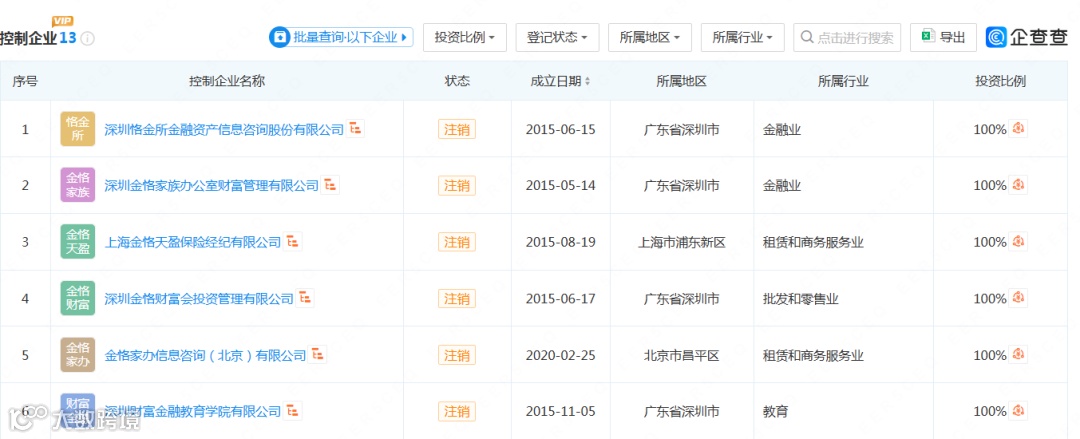Click the info icon beside 控制企业 13
1080x439 pixels.
87,39
